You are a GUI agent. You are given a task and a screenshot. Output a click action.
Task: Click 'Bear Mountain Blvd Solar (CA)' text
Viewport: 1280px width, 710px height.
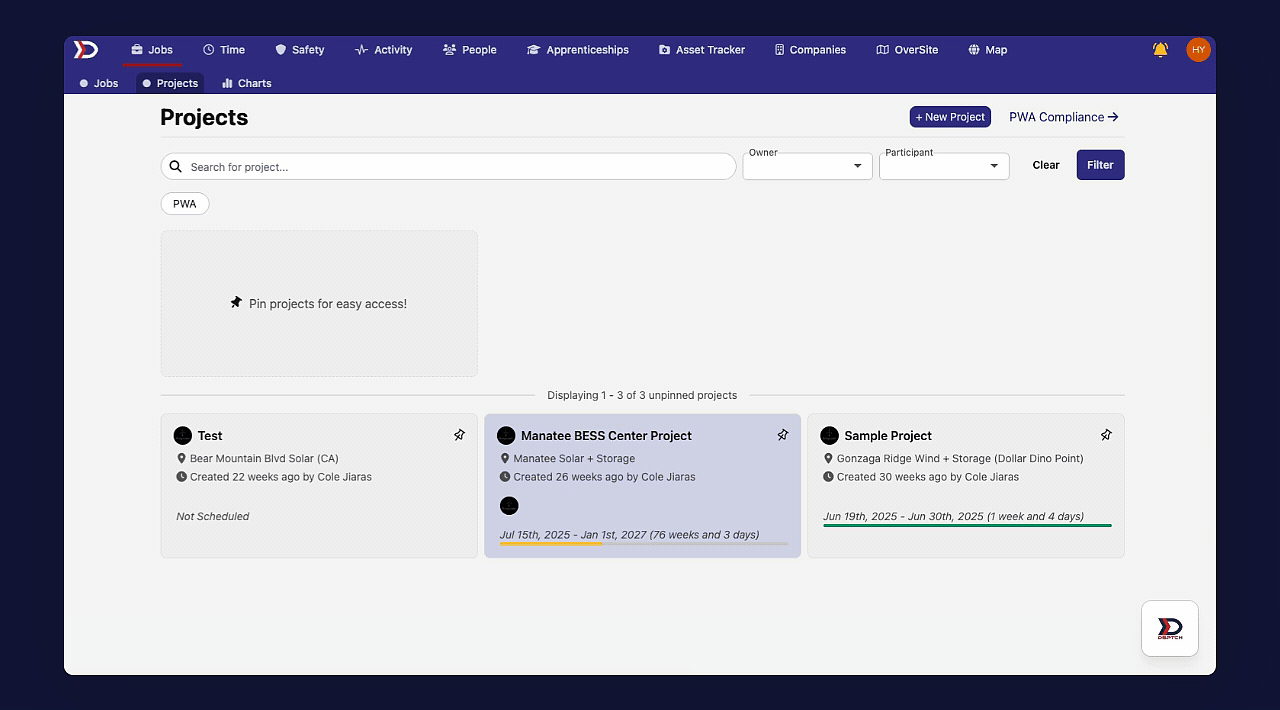click(x=264, y=459)
